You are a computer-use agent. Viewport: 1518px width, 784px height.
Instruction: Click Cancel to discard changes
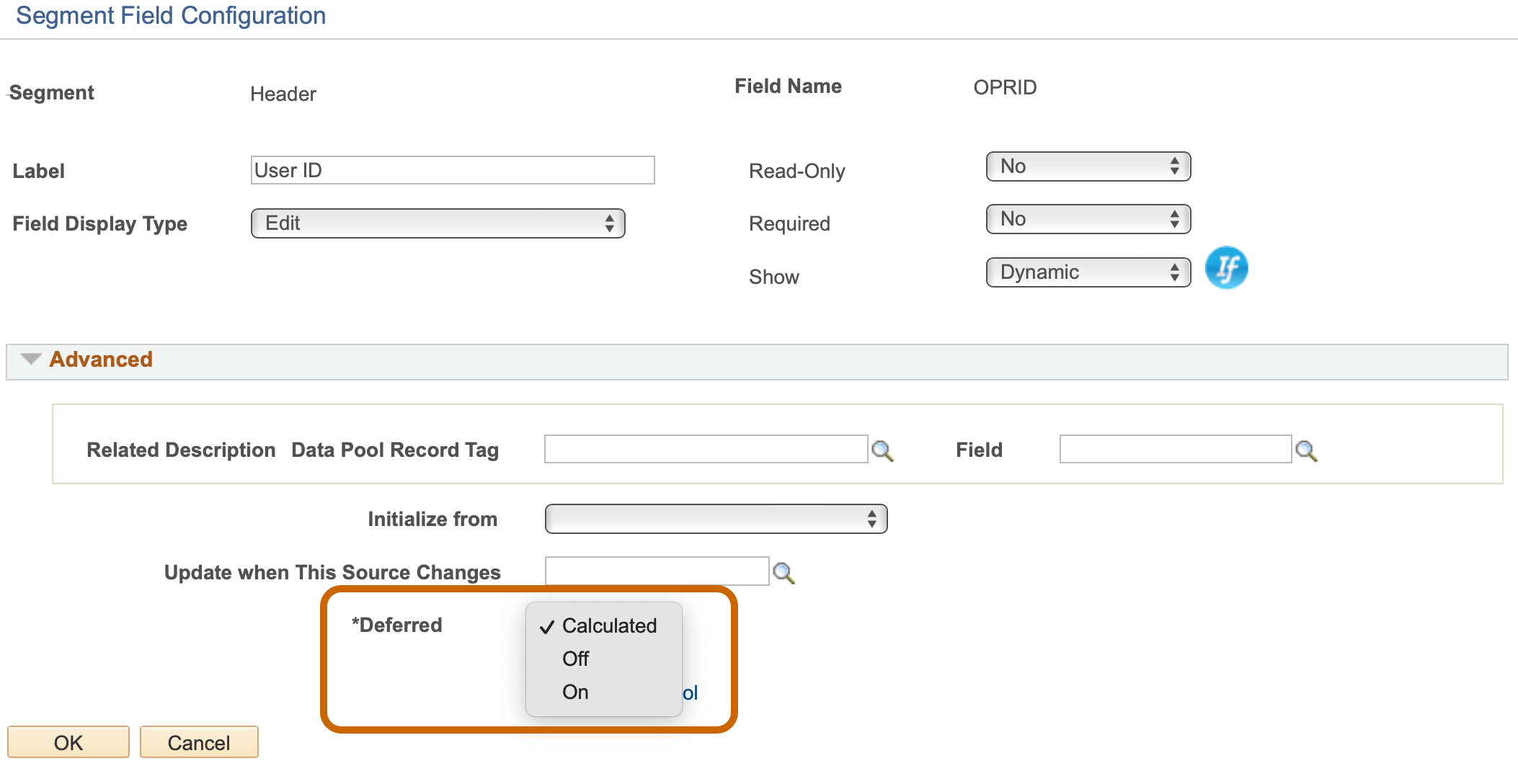pyautogui.click(x=198, y=742)
